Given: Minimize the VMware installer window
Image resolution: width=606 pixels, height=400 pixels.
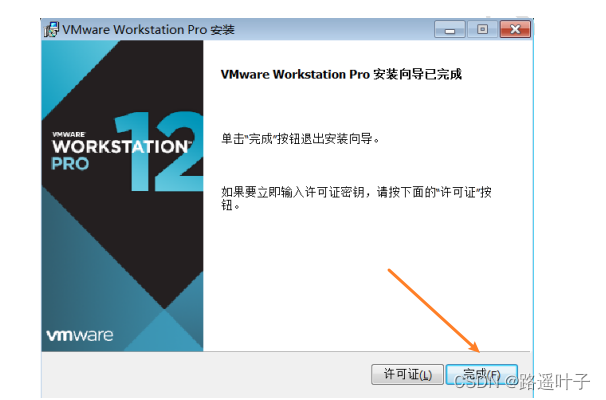Looking at the screenshot, I should pyautogui.click(x=450, y=29).
